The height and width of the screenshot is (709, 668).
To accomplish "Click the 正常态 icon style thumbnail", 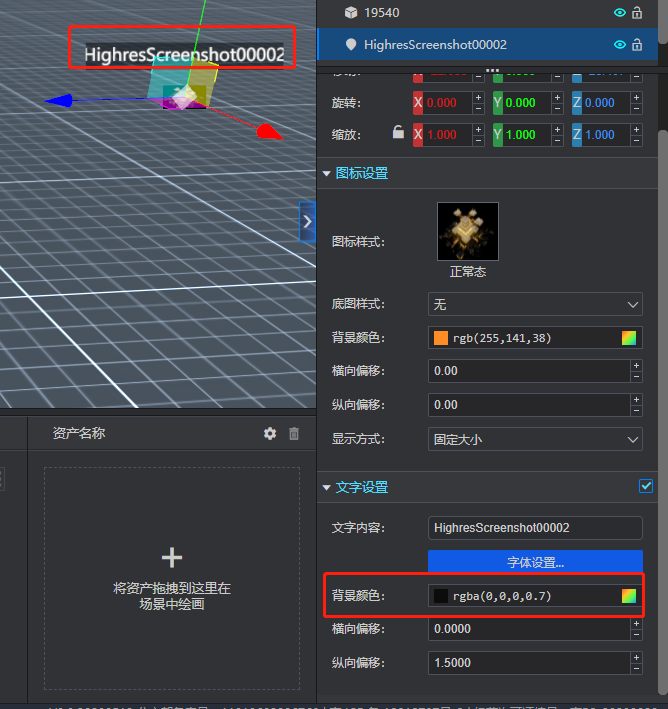I will (x=468, y=231).
